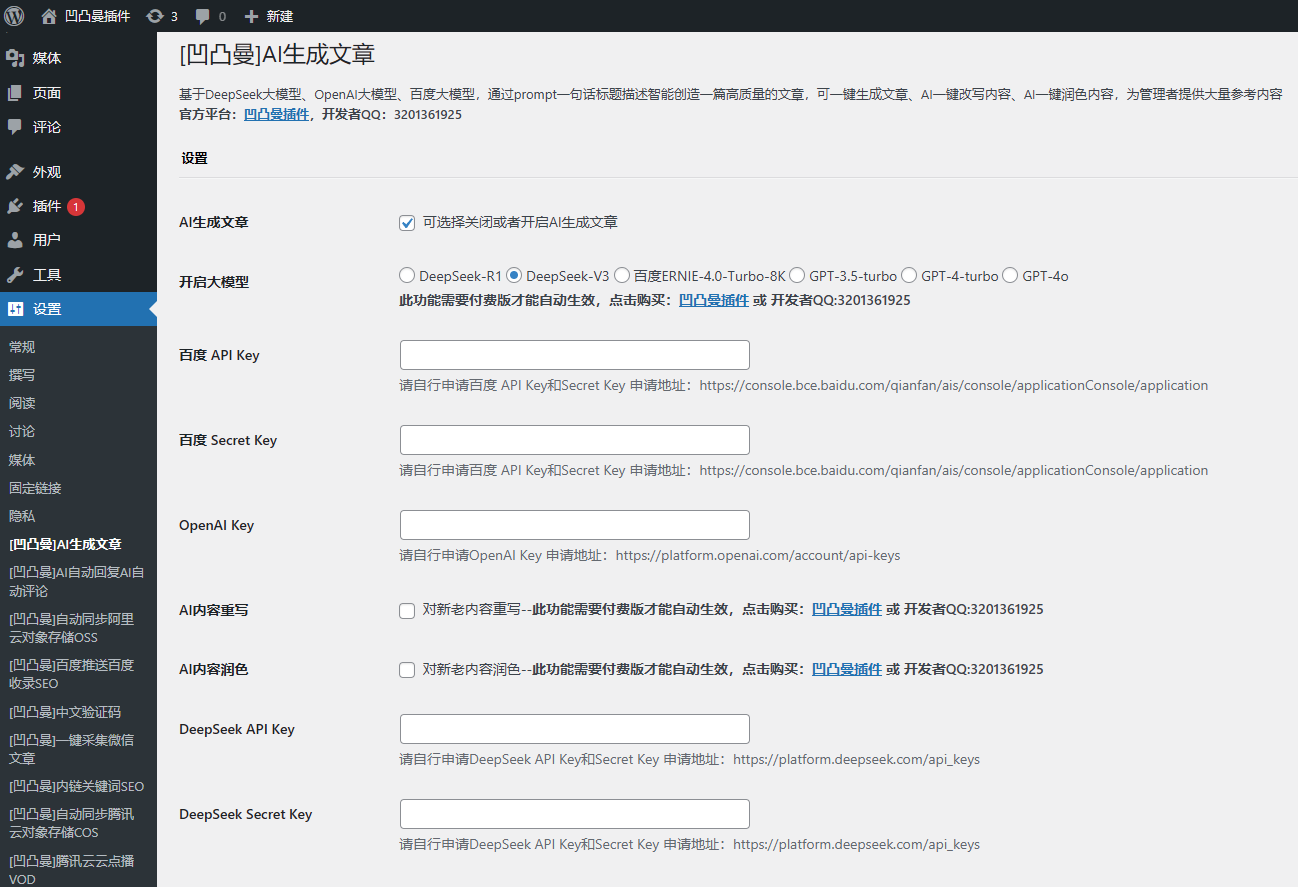
Task: Focus the 百度 API Key input field
Action: click(574, 355)
